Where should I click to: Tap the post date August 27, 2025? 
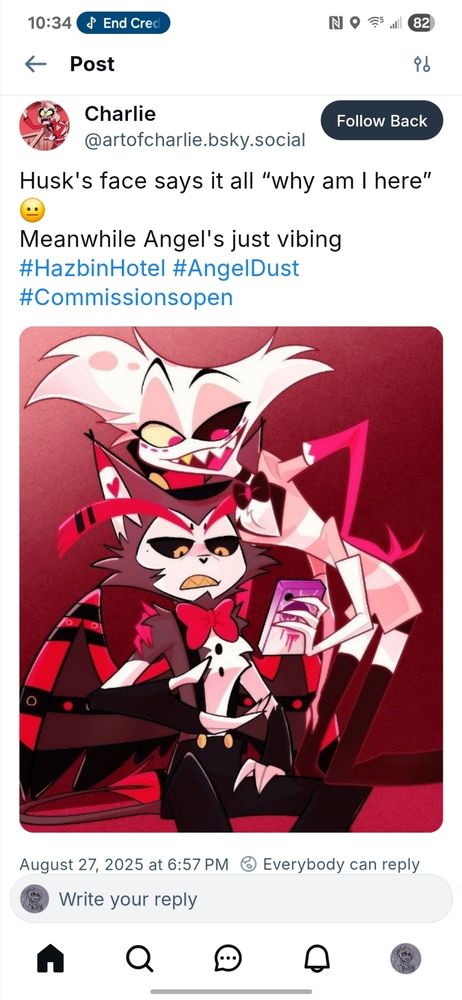click(x=124, y=865)
